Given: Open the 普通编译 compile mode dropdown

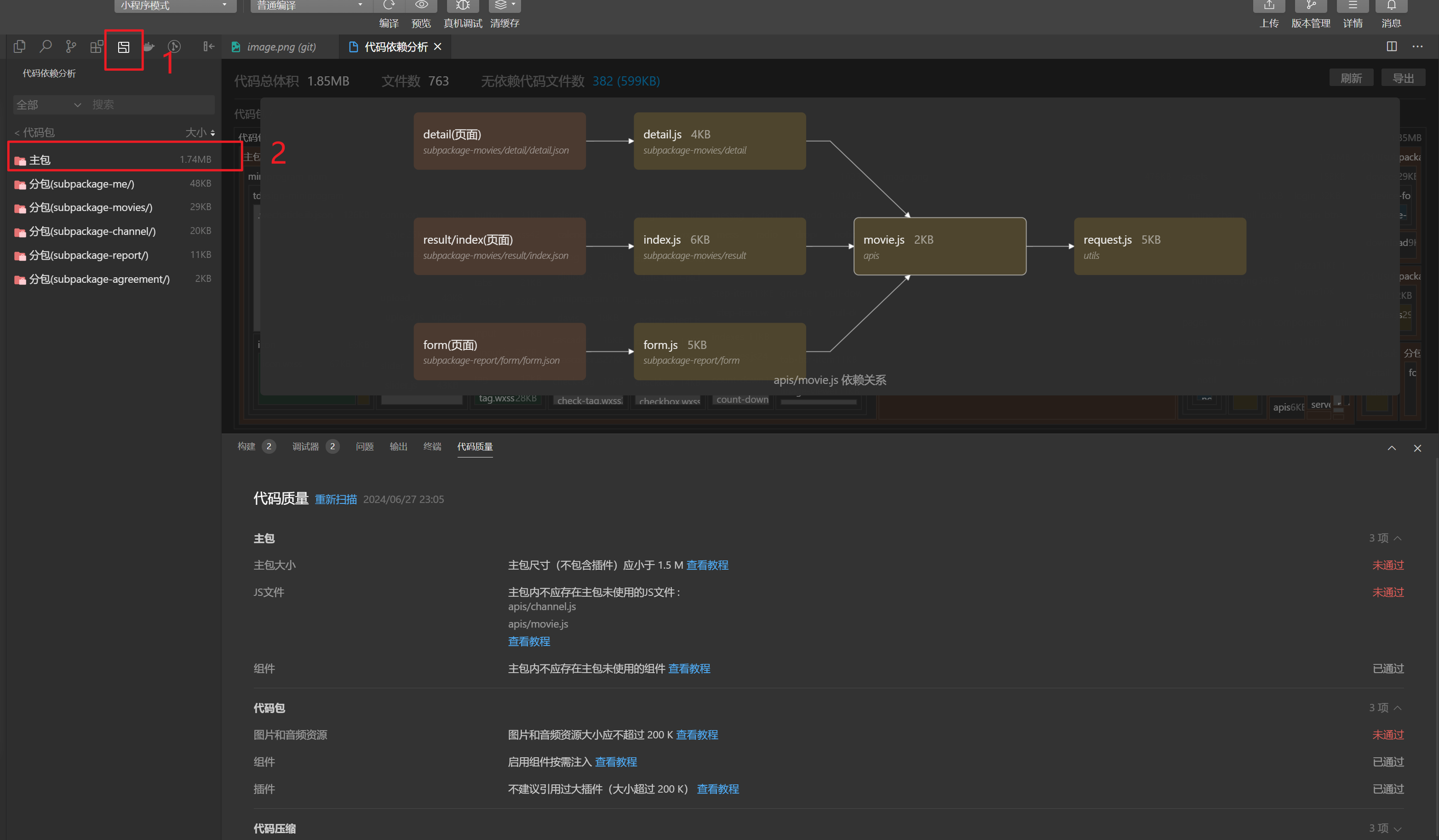Looking at the screenshot, I should click(311, 6).
